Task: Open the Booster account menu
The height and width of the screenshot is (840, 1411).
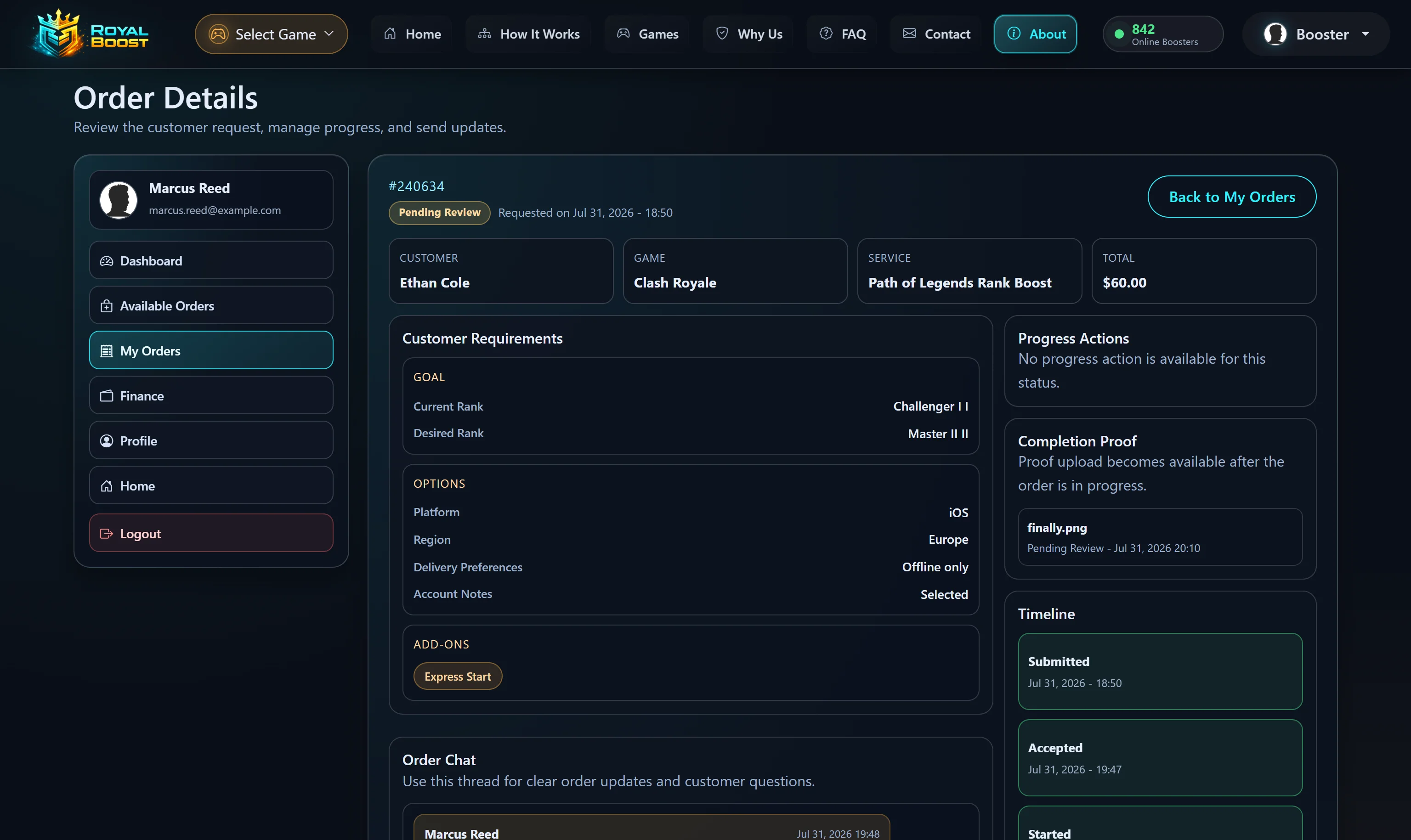Action: click(1315, 34)
